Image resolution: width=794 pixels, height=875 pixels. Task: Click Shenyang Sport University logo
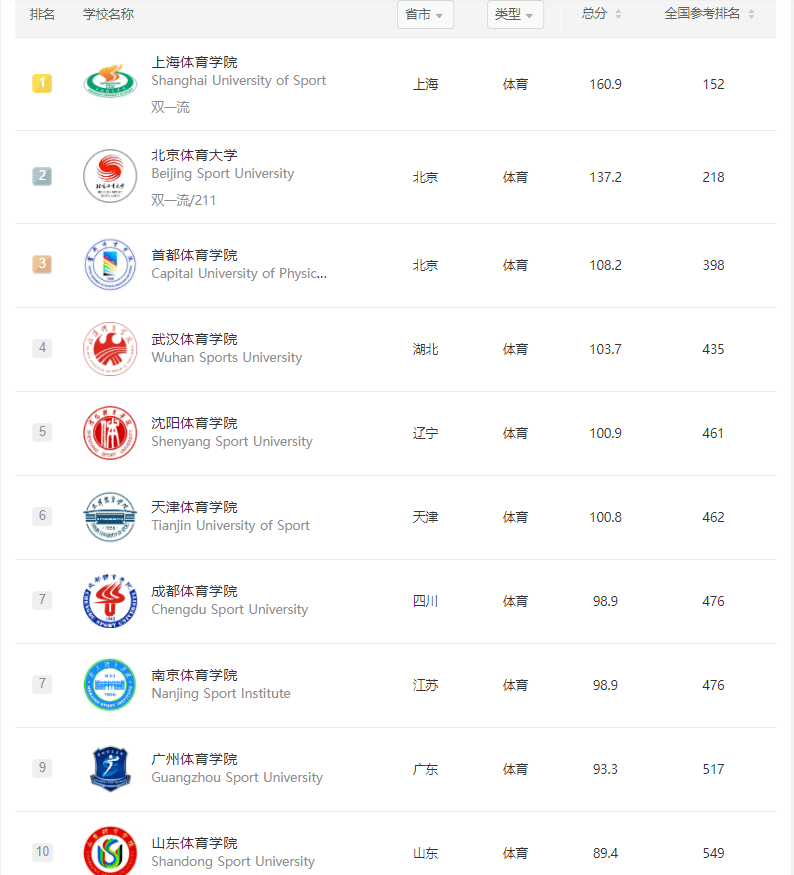[110, 433]
